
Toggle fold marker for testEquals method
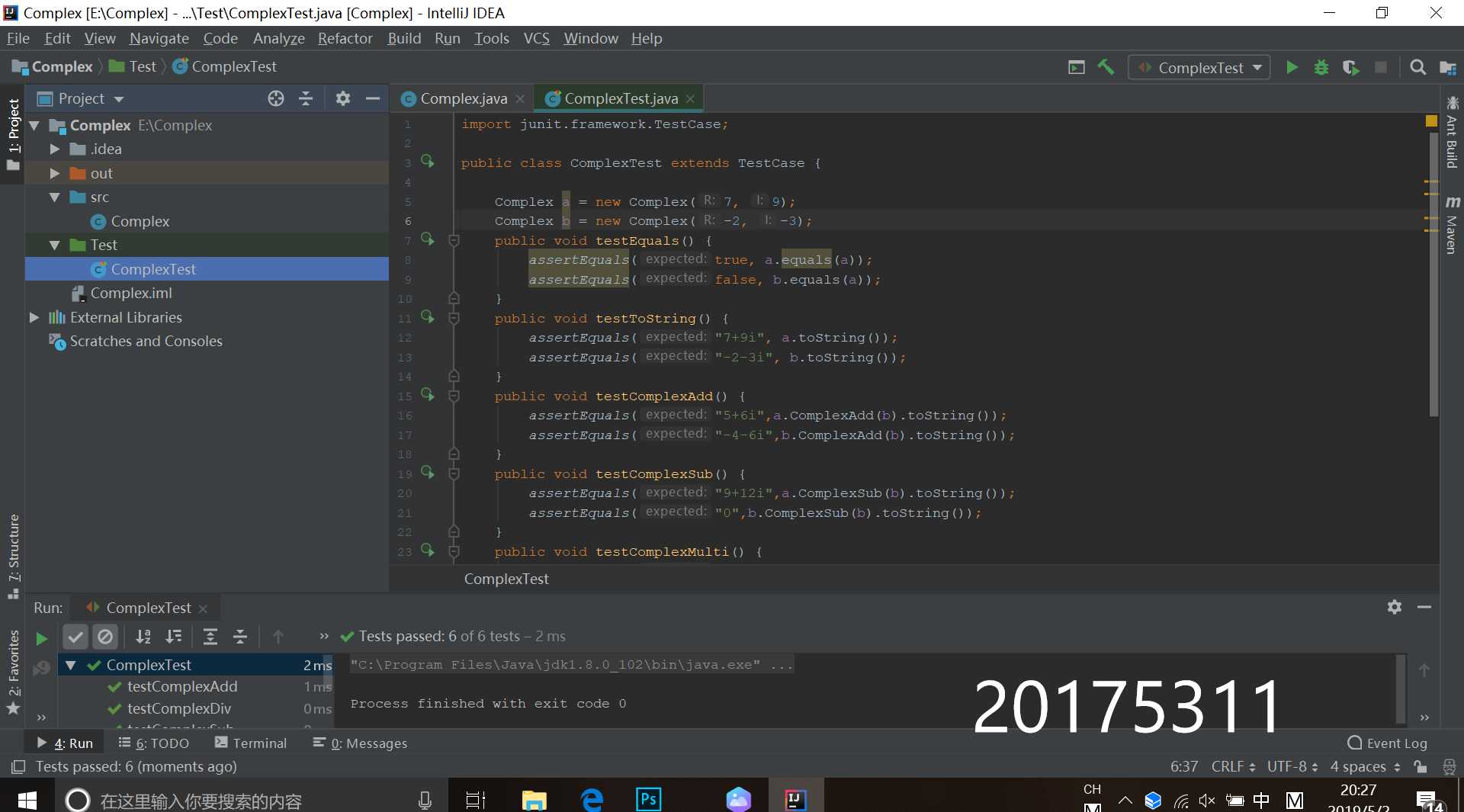(454, 241)
